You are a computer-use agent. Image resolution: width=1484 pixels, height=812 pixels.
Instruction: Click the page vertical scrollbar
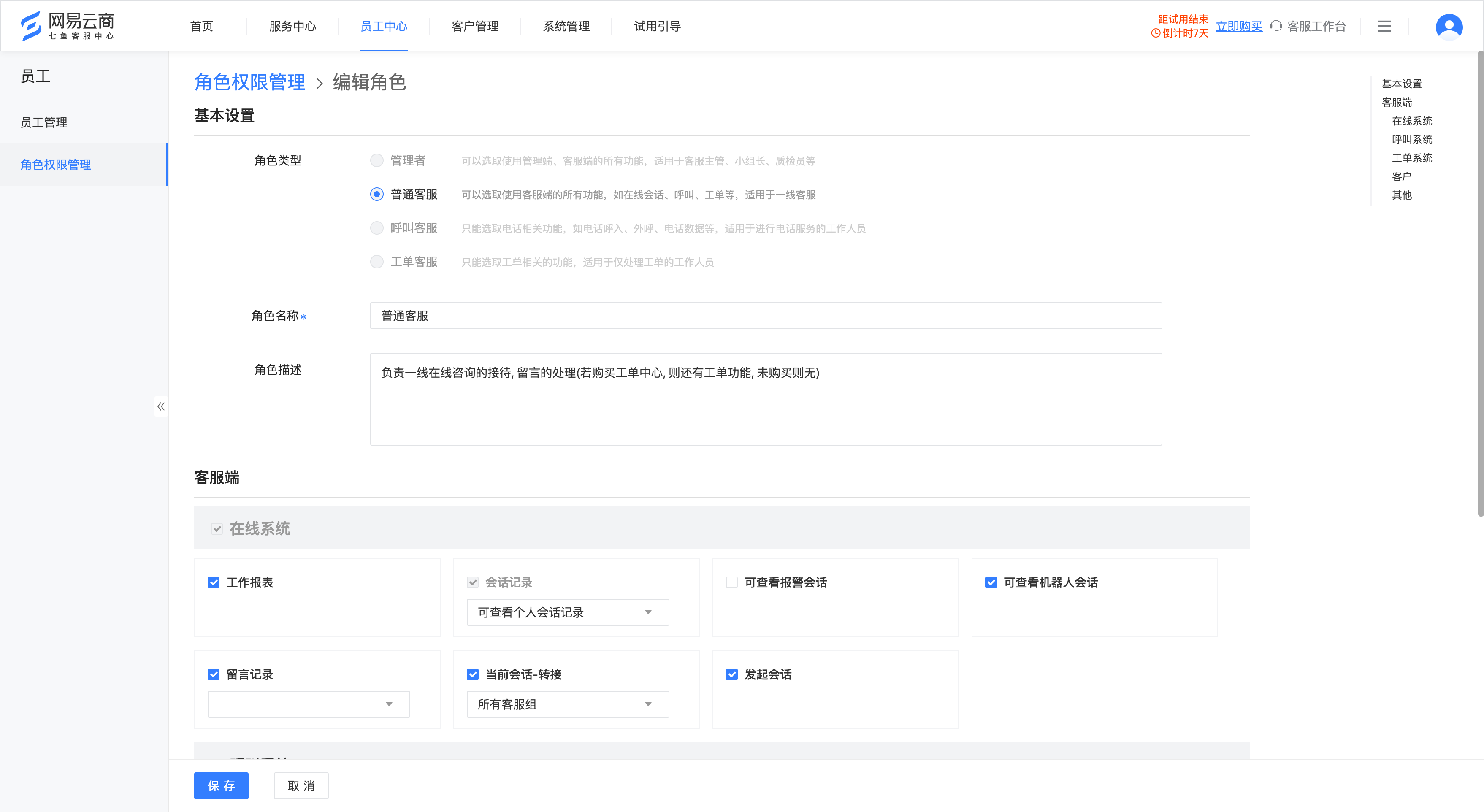[1480, 284]
